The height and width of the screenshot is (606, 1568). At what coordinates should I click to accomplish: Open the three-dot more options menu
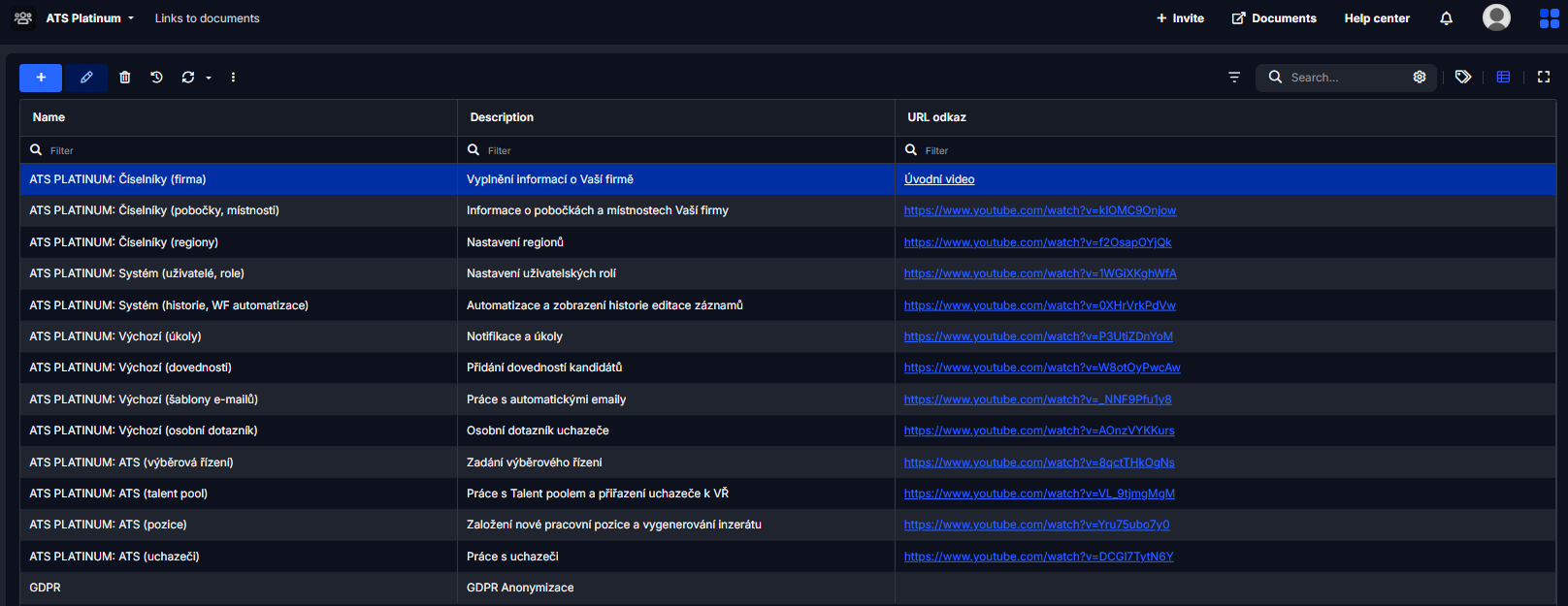point(233,78)
